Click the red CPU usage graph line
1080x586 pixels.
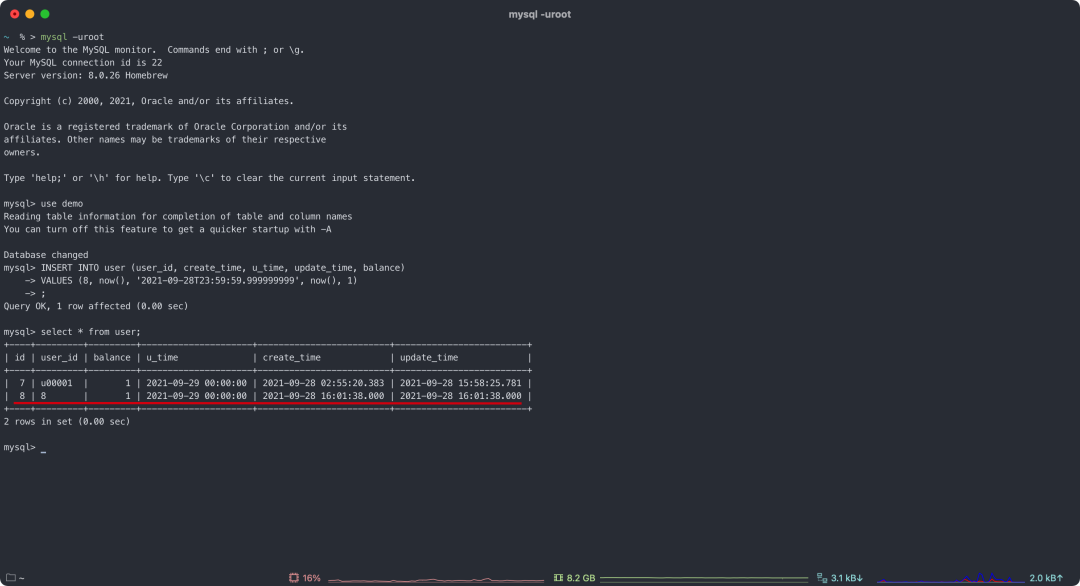click(x=435, y=579)
